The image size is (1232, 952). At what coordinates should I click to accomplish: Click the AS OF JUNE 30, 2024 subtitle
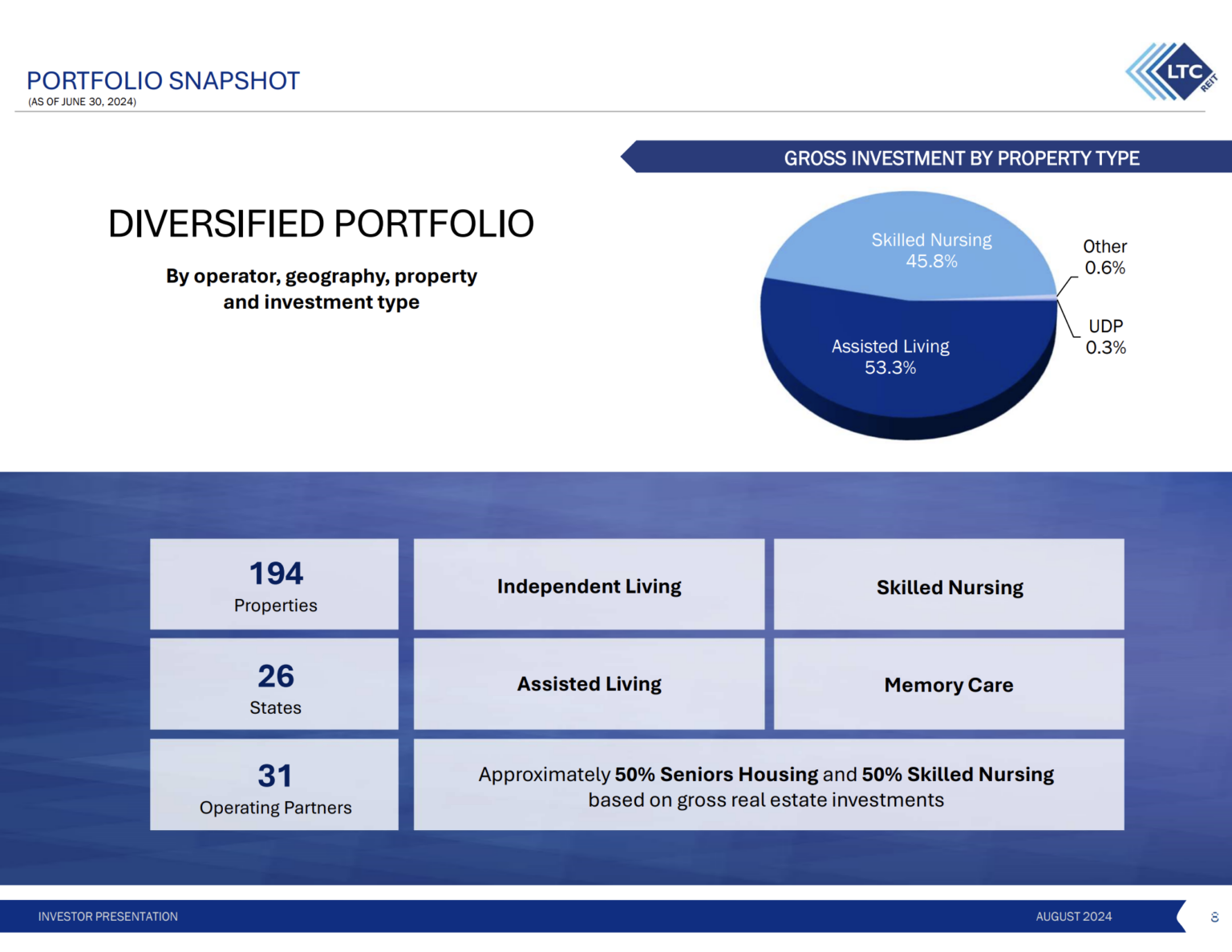tap(81, 102)
